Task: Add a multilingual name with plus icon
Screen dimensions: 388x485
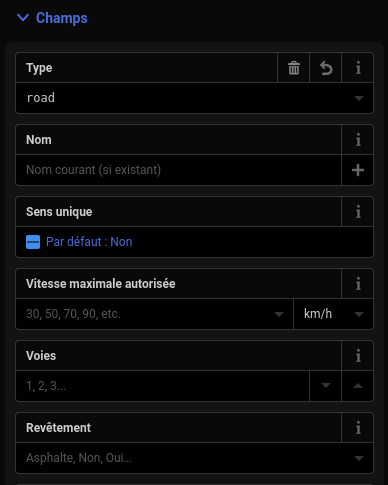Action: tap(358, 170)
